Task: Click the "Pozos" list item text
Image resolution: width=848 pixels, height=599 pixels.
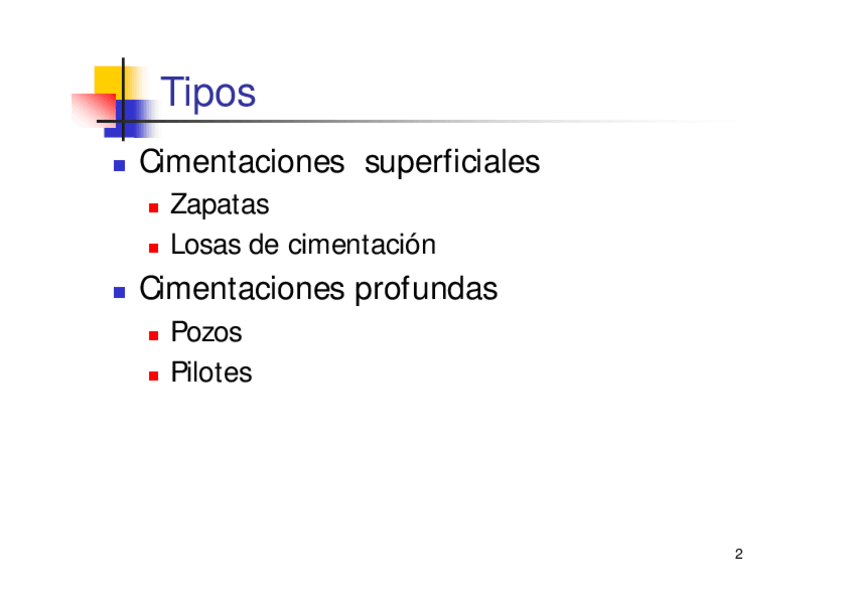Action: (207, 332)
